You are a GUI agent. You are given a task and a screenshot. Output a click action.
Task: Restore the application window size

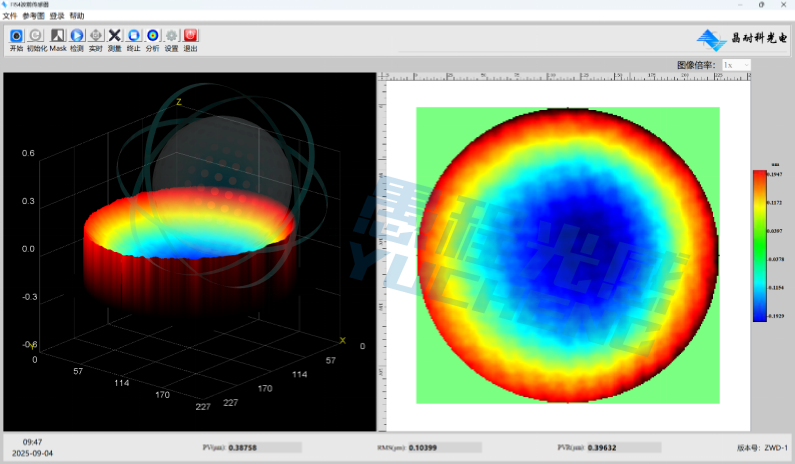pyautogui.click(x=762, y=5)
